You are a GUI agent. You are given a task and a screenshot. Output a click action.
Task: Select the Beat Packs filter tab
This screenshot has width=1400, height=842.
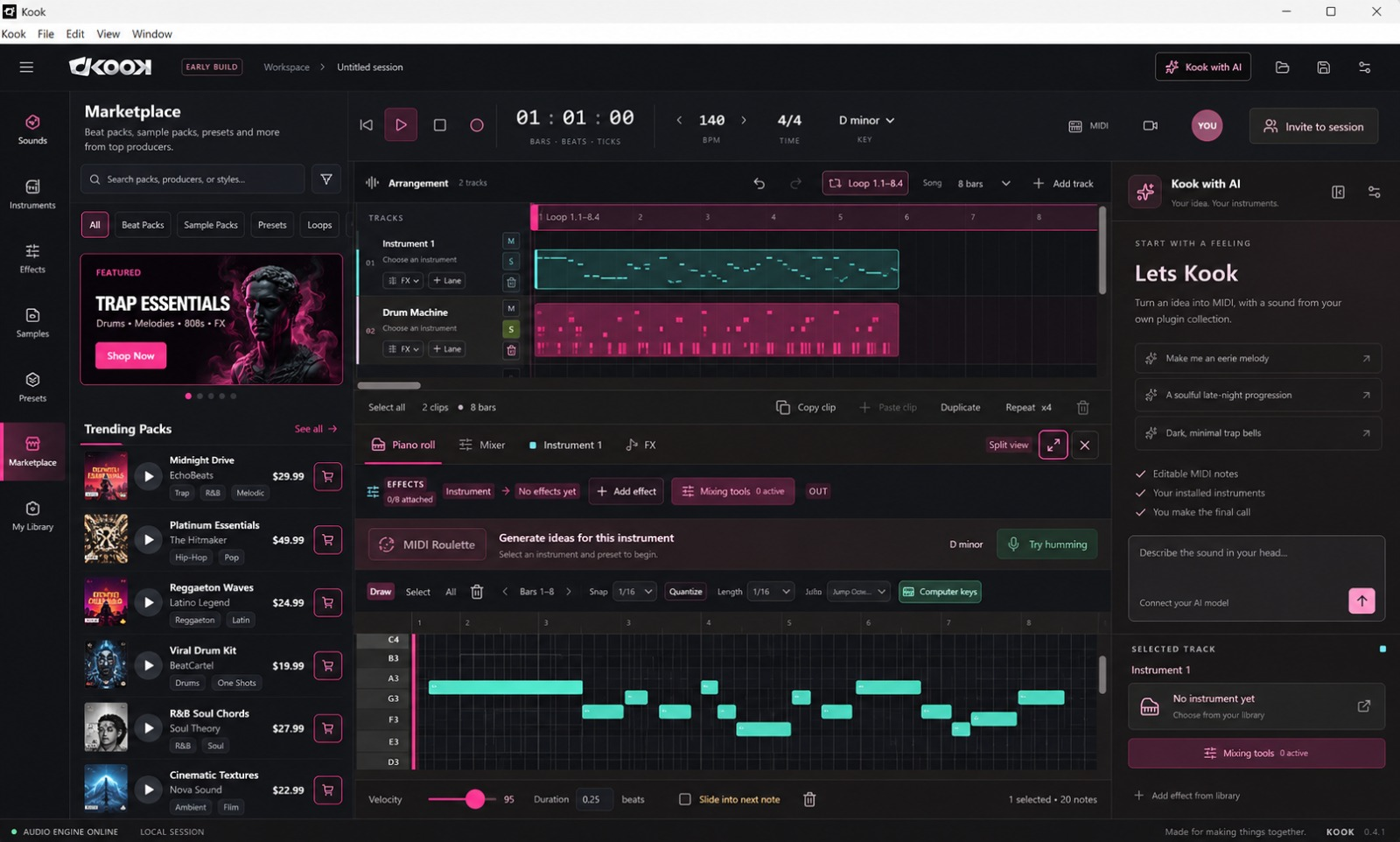click(x=143, y=225)
